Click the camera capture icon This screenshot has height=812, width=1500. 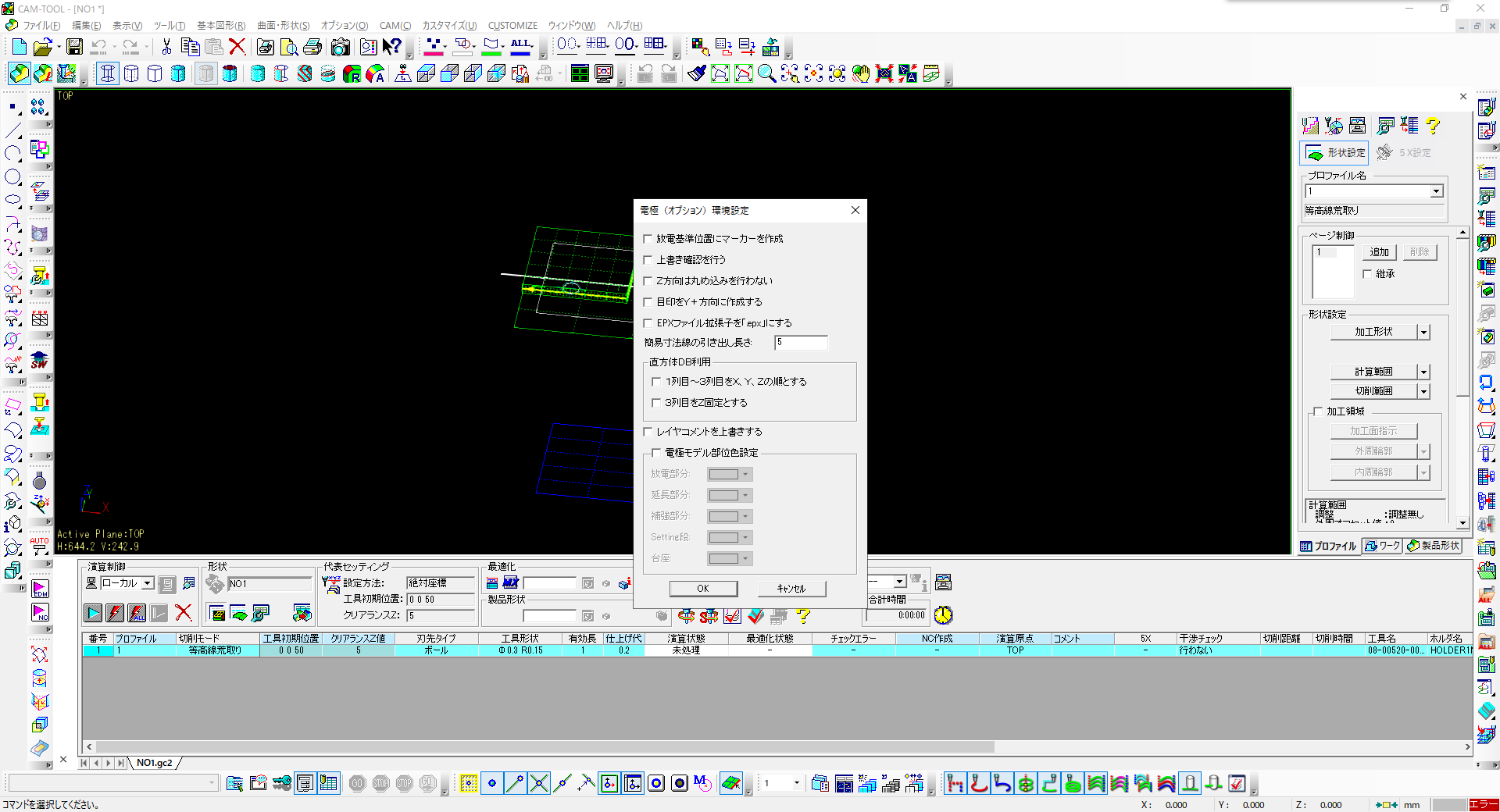click(340, 47)
